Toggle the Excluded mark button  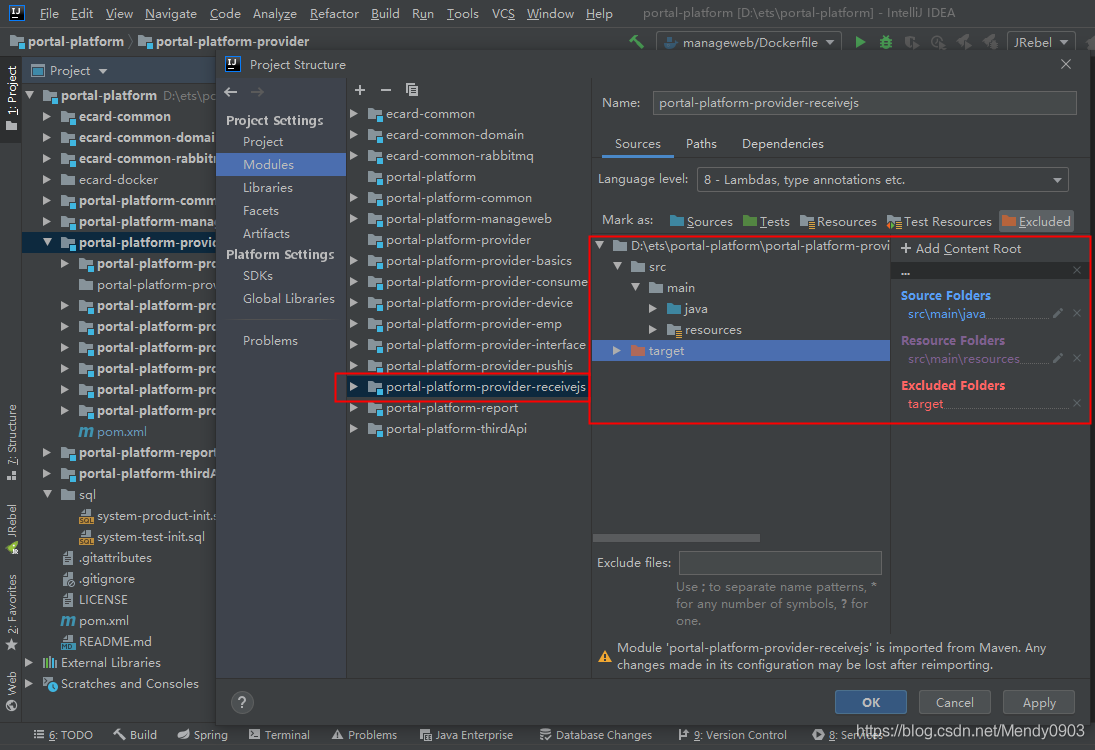point(1036,221)
